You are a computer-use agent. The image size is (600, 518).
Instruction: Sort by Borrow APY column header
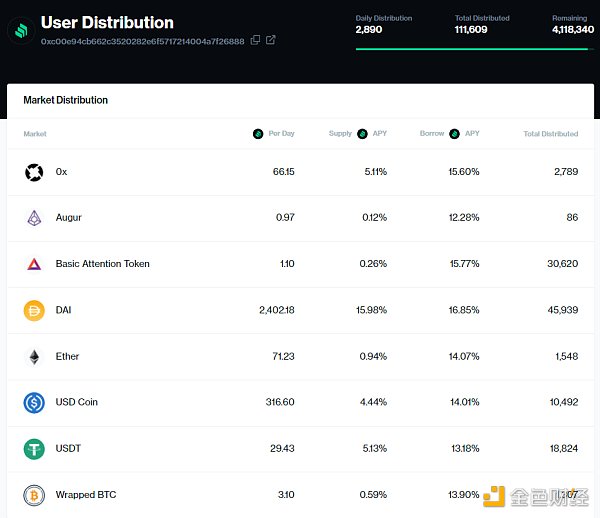tap(449, 133)
